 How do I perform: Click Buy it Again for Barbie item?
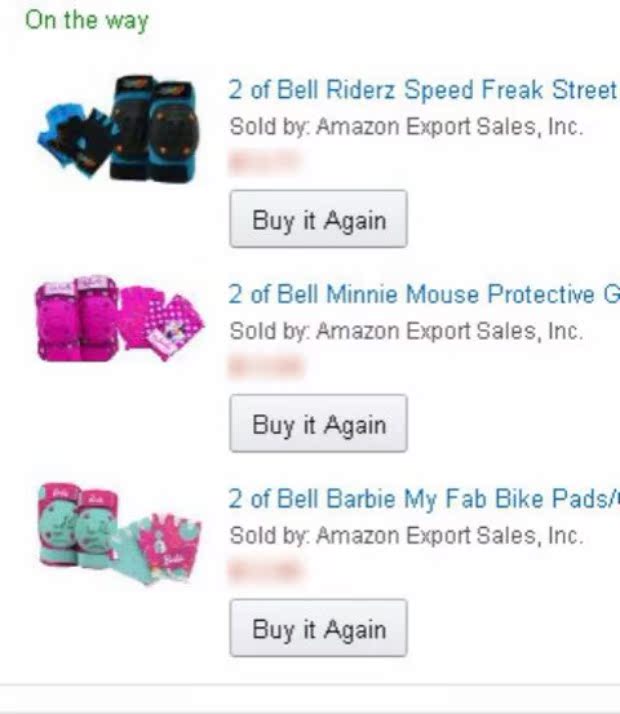pyautogui.click(x=319, y=628)
